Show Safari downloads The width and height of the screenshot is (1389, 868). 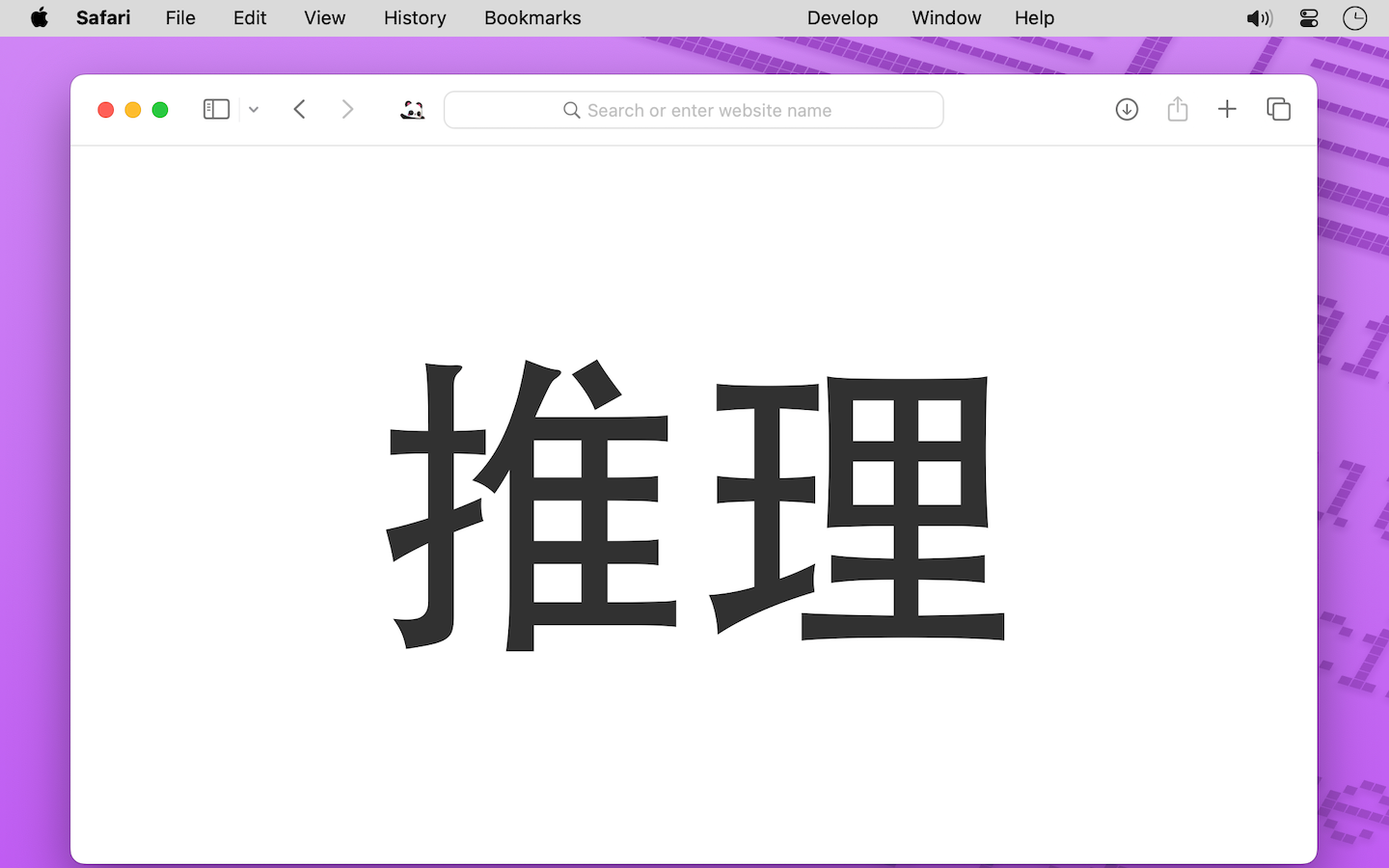[x=1127, y=109]
